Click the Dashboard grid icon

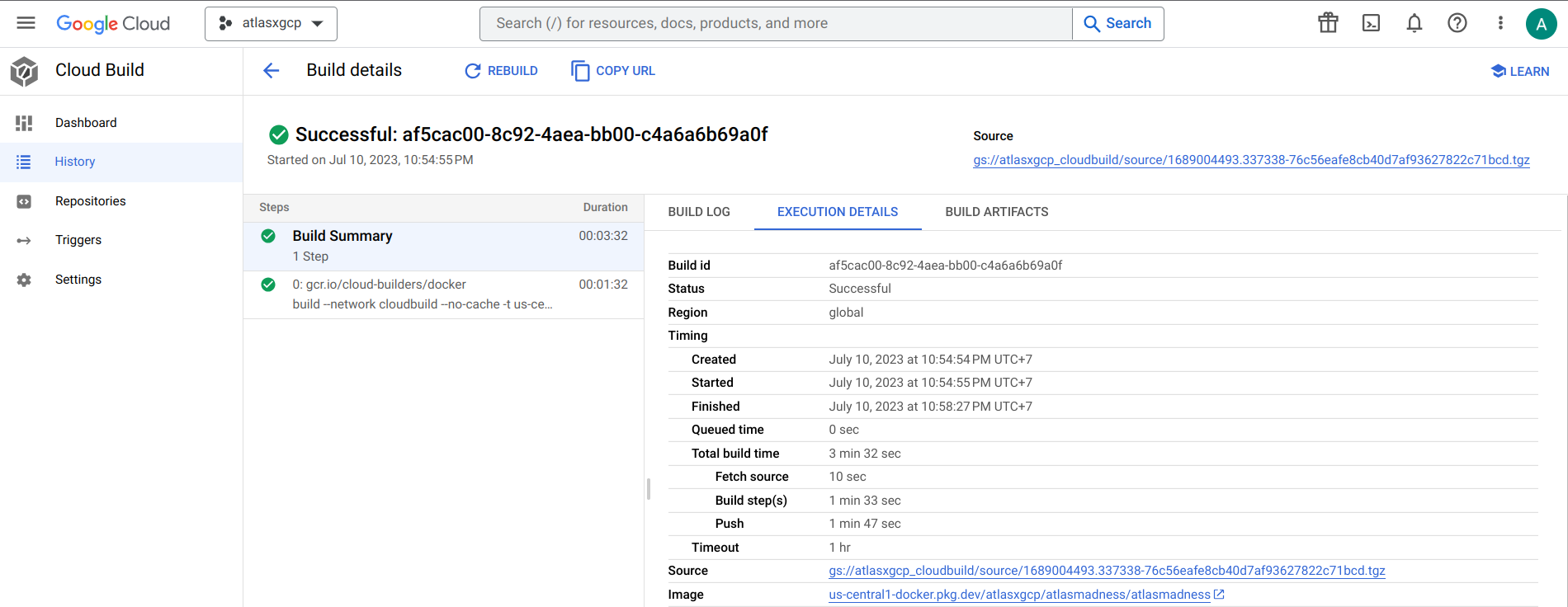coord(24,123)
